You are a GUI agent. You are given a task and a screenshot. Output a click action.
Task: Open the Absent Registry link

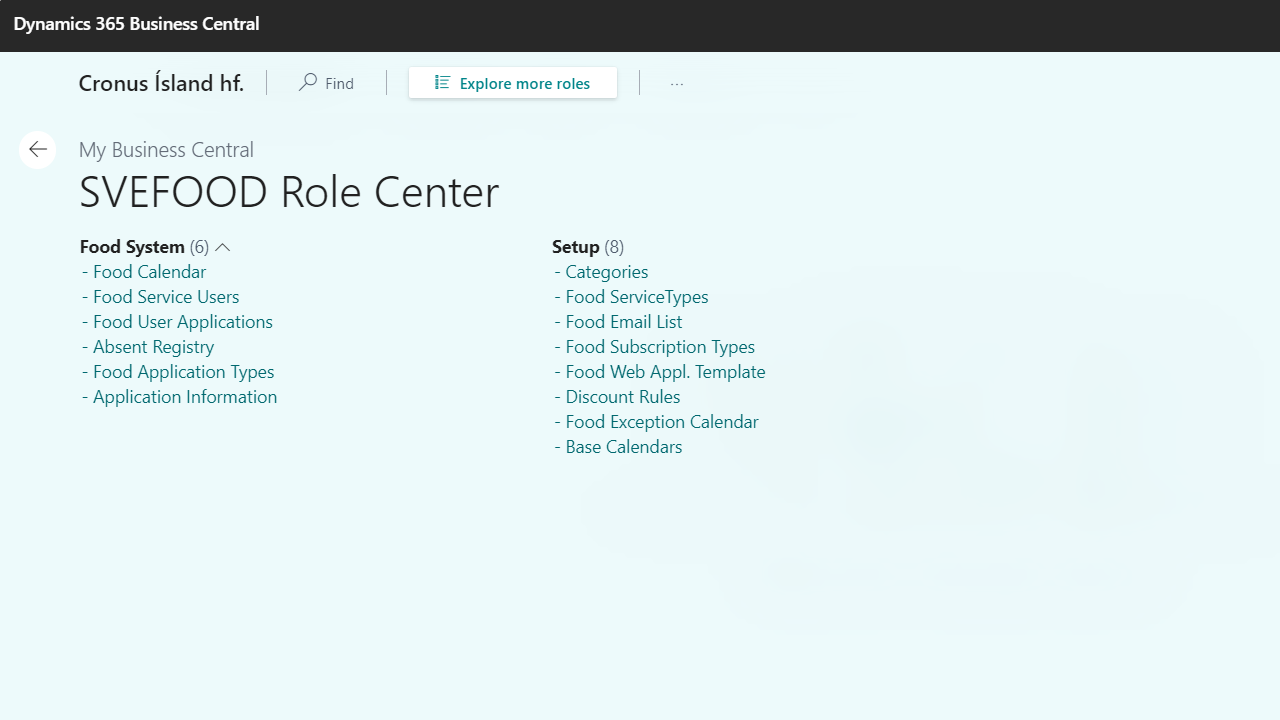[153, 347]
